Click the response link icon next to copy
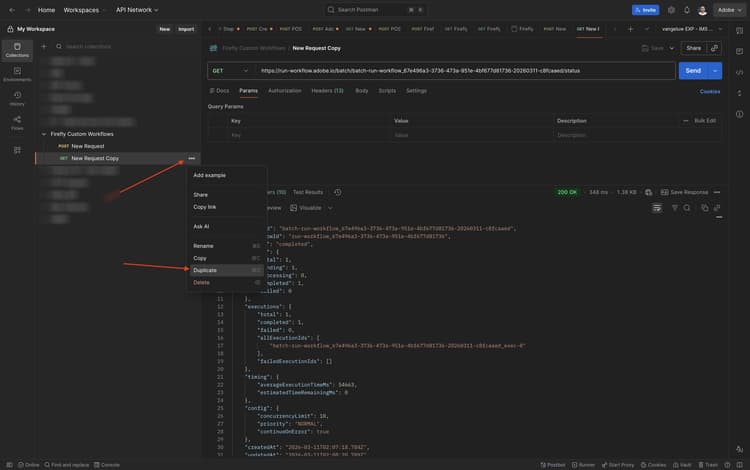Screen dimensions: 750x470 [717, 208]
